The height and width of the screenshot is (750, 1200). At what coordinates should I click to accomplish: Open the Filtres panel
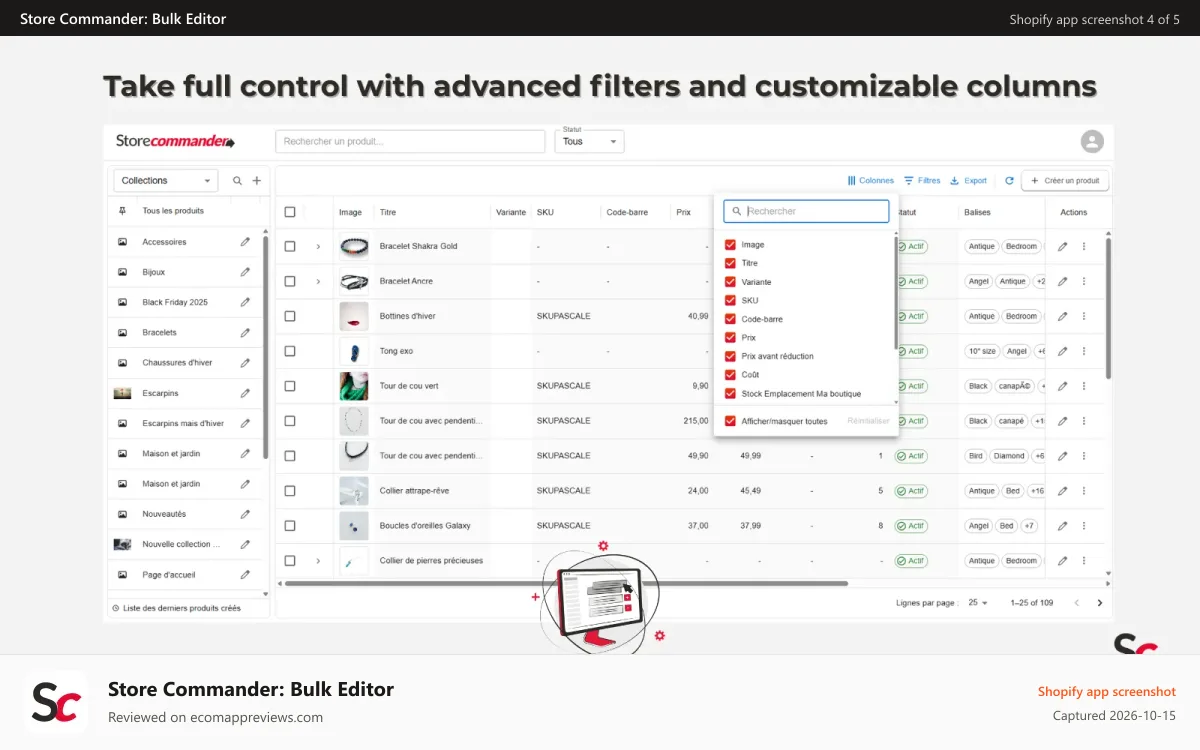click(x=922, y=181)
